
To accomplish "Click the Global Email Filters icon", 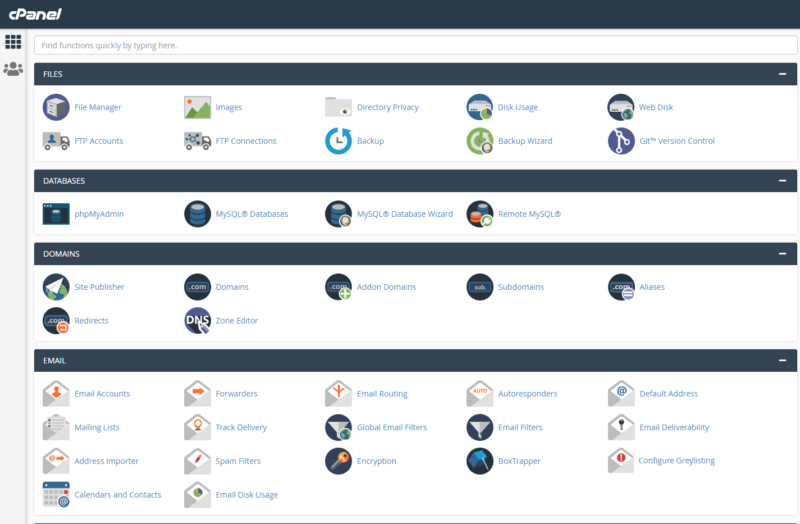I will pos(339,427).
